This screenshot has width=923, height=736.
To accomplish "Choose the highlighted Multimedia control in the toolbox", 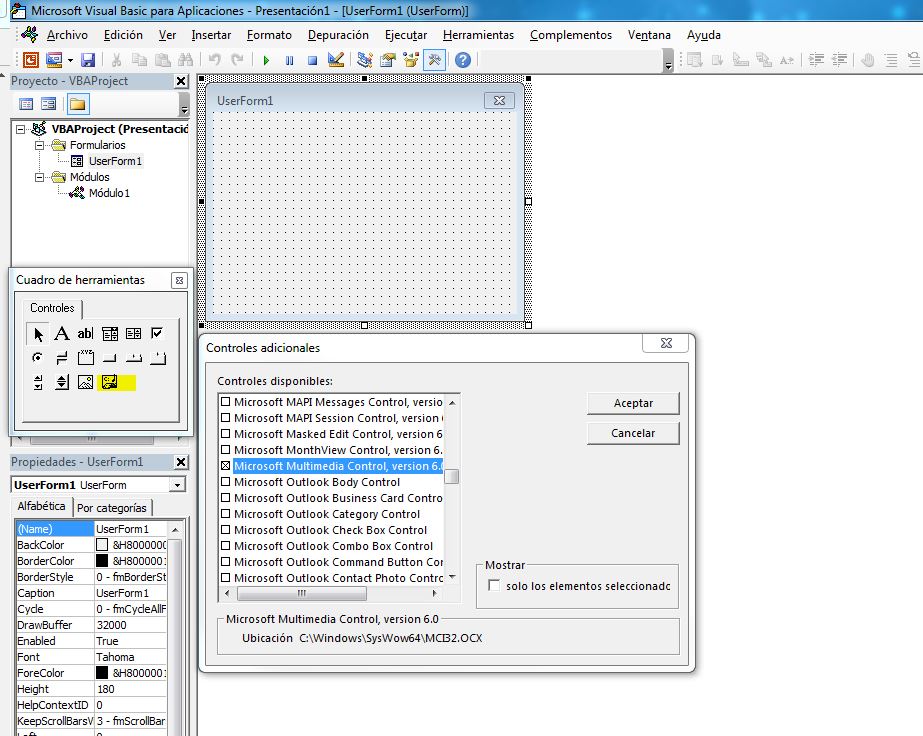I will pyautogui.click(x=109, y=383).
